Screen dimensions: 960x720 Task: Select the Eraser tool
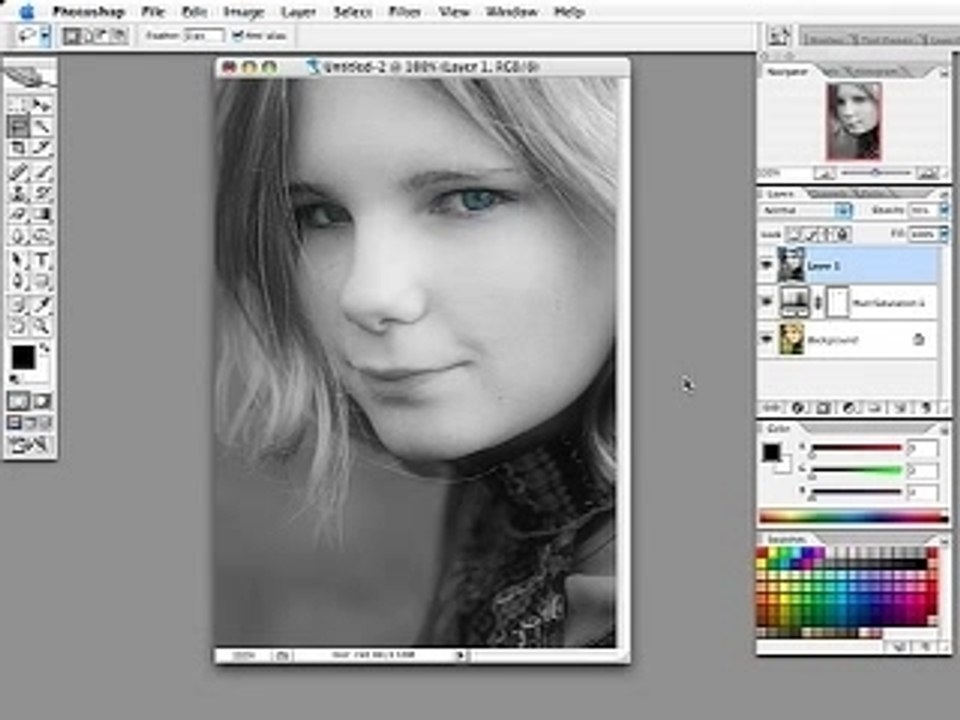pyautogui.click(x=18, y=215)
